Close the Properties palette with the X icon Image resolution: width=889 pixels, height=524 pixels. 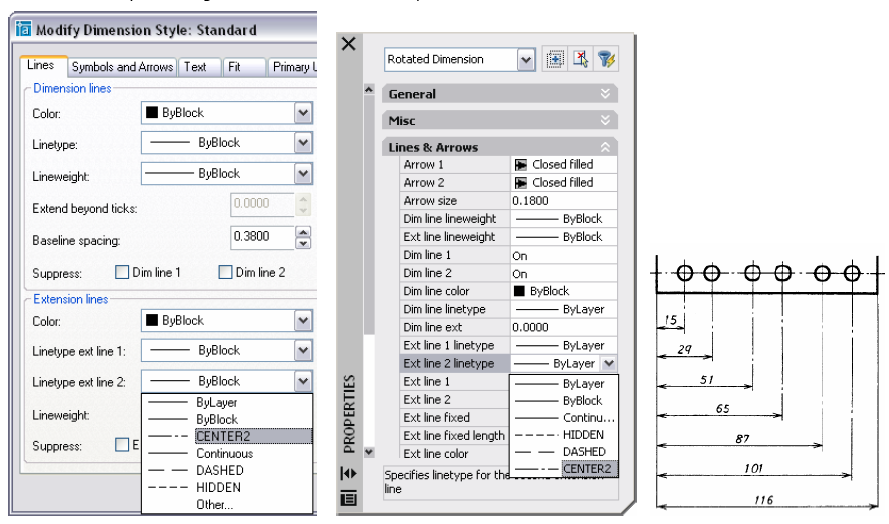click(x=349, y=44)
